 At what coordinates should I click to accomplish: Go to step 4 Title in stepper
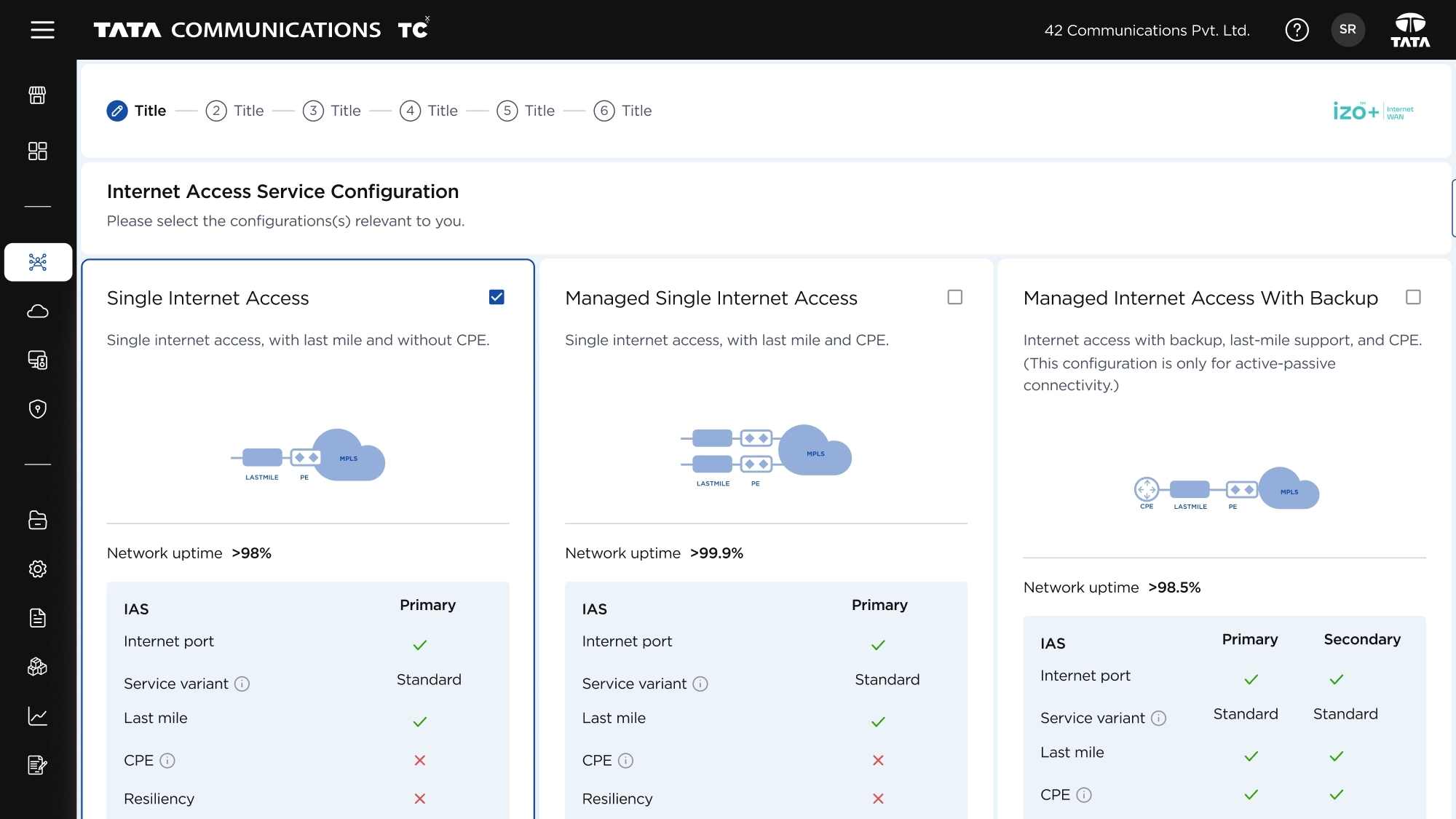[x=429, y=111]
